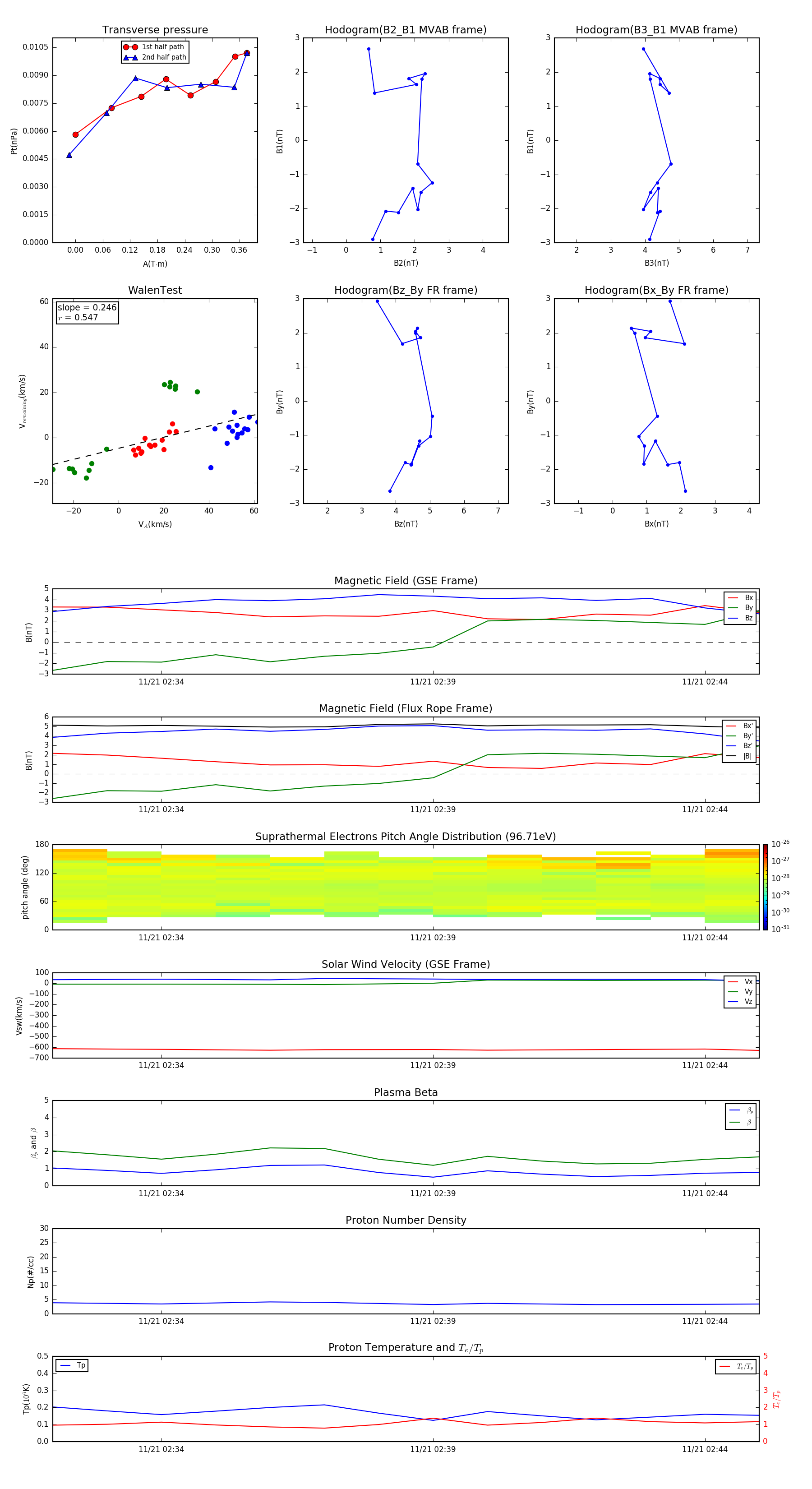This screenshot has width=812, height=1489.
Task: Click the "Transverse pressure" plot title
Action: [x=155, y=30]
